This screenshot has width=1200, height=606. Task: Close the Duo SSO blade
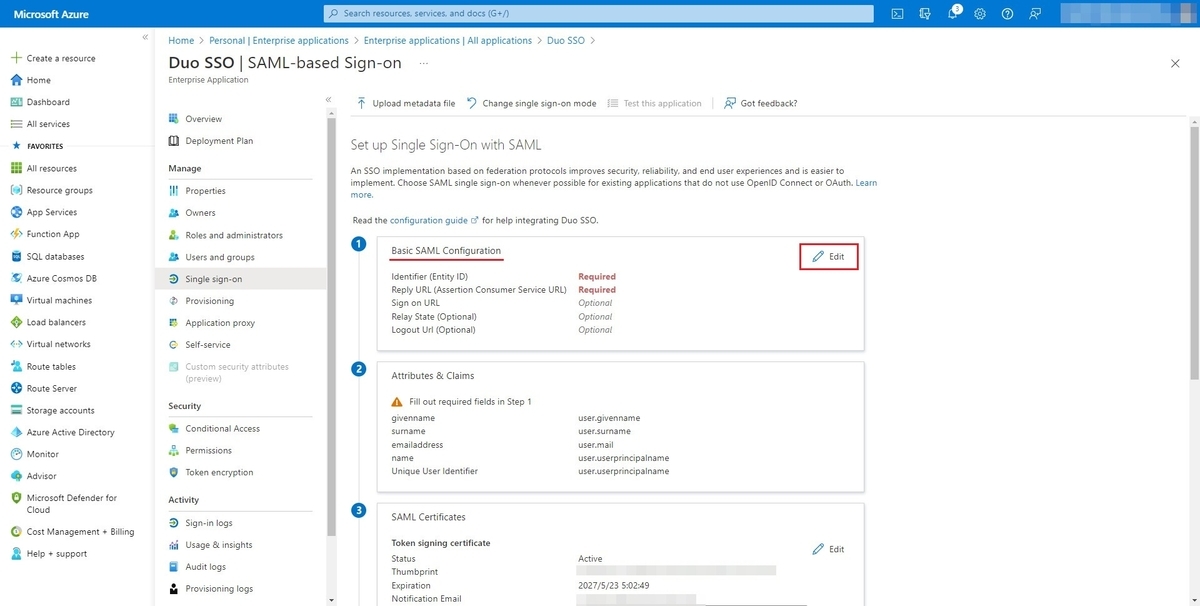pyautogui.click(x=1175, y=63)
